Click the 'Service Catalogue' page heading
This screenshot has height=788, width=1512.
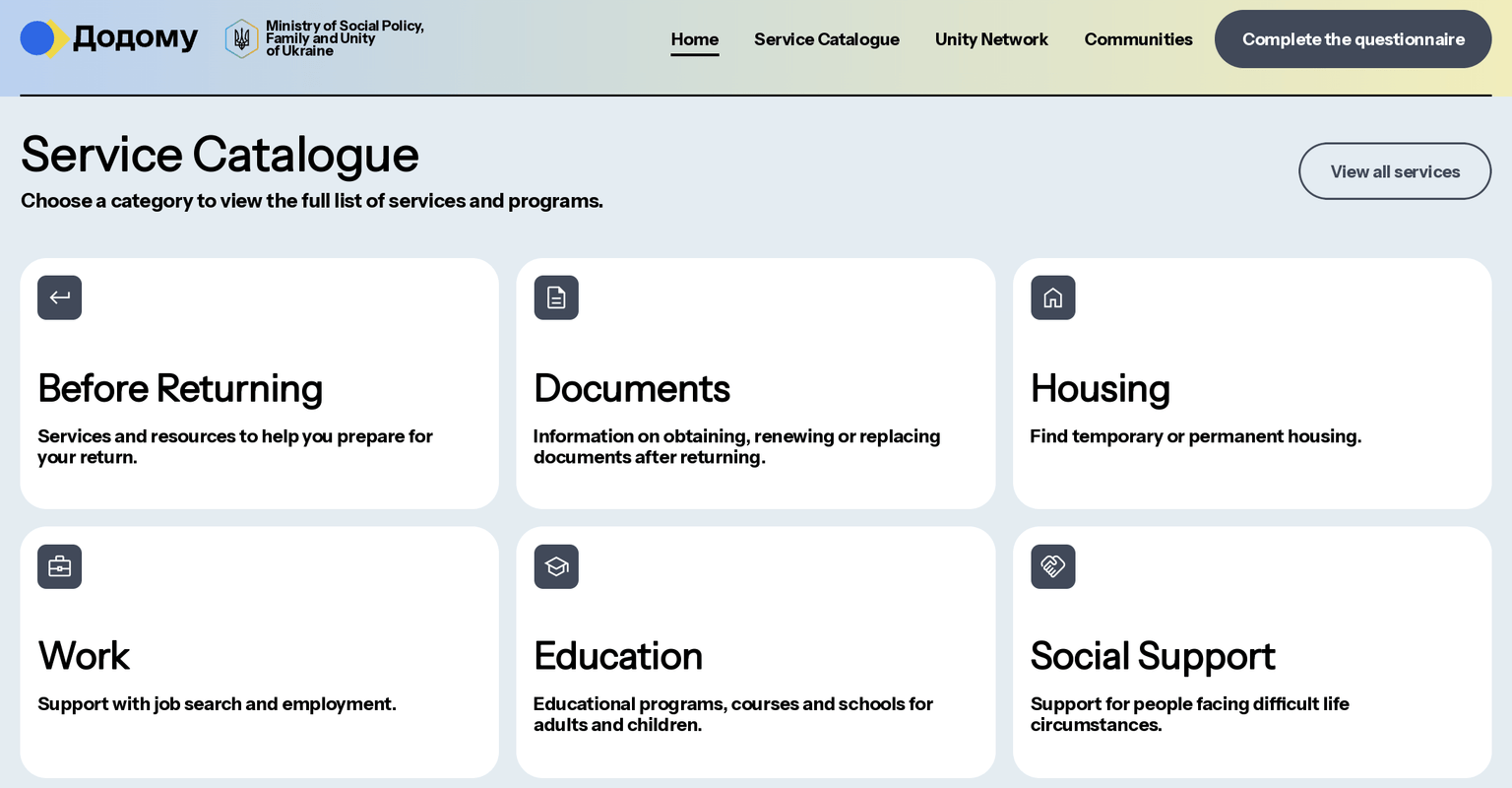click(x=220, y=155)
